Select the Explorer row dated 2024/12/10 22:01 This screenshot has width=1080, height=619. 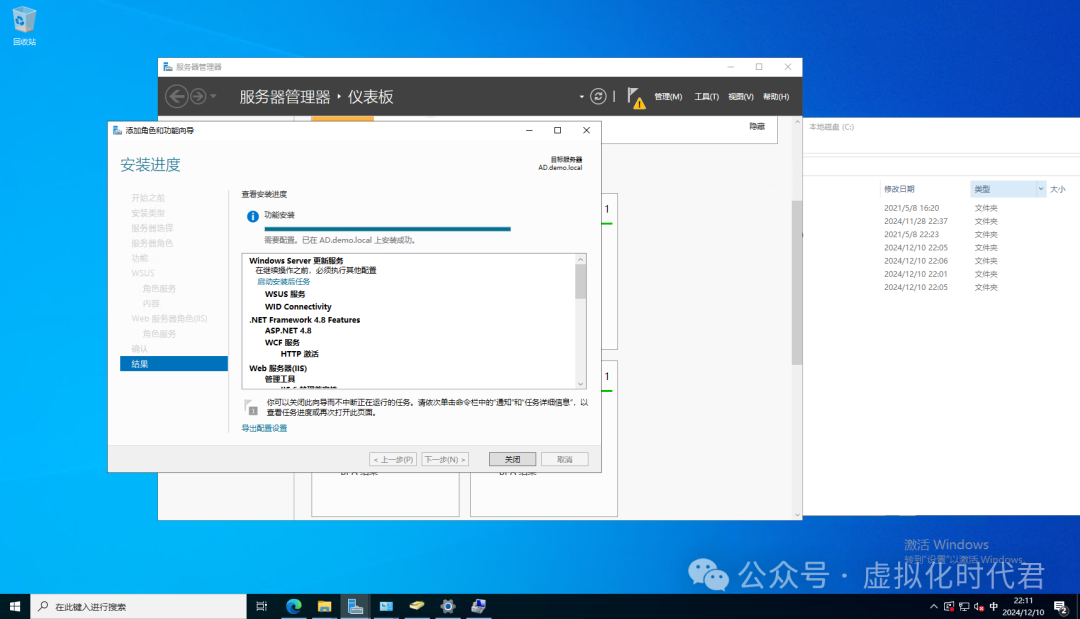tap(941, 274)
